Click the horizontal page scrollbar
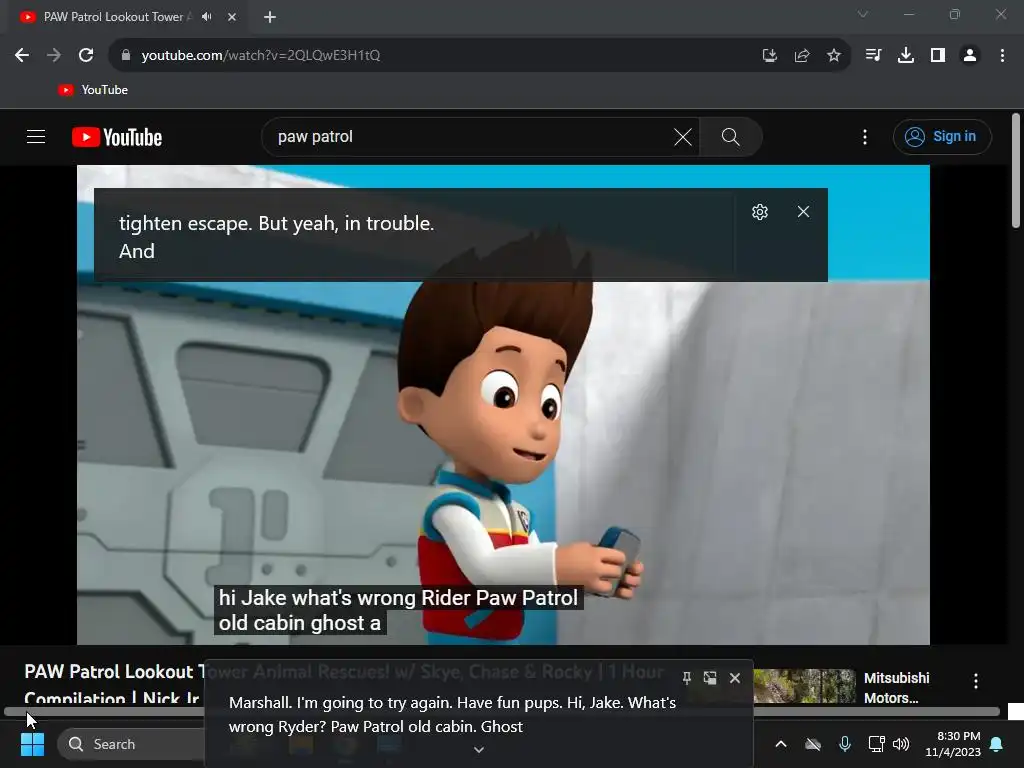Viewport: 1024px width, 768px height. coord(502,711)
